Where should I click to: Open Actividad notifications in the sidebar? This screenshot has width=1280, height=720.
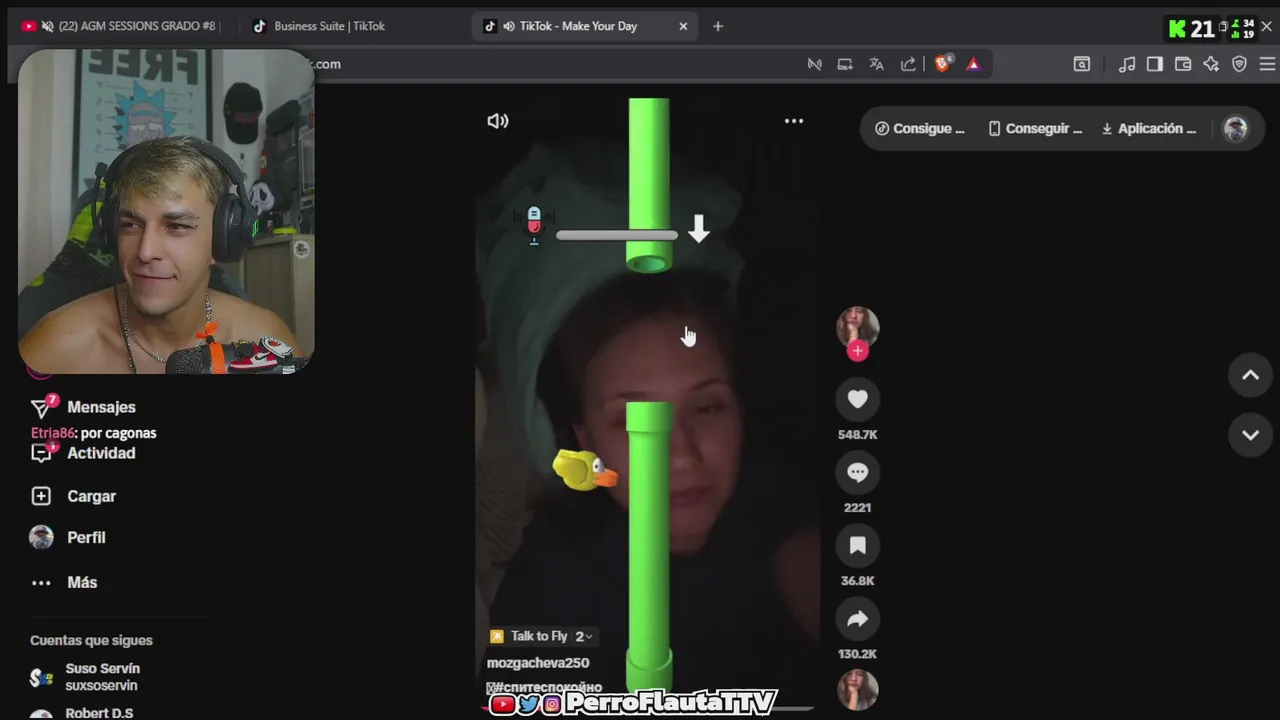point(101,453)
